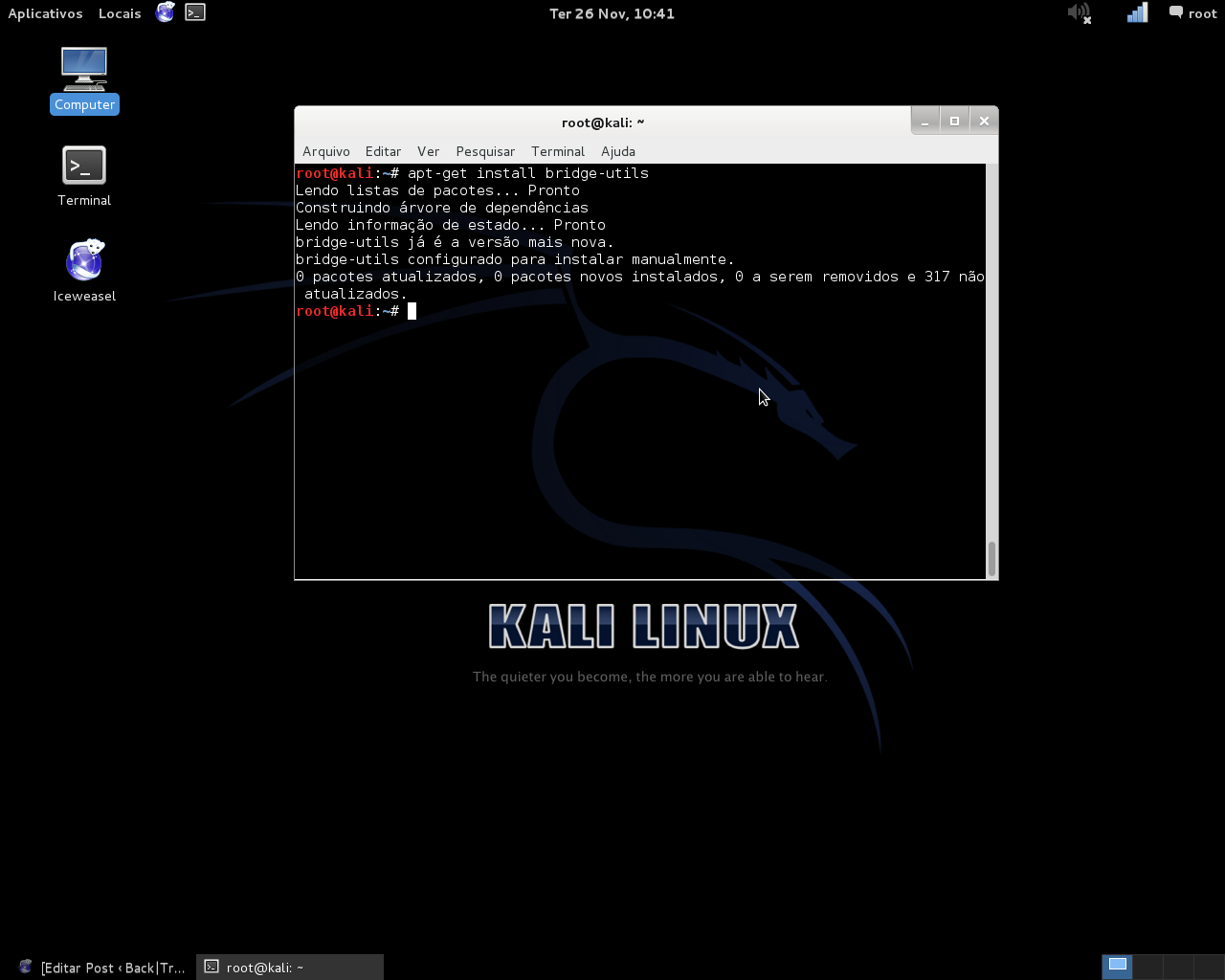The height and width of the screenshot is (980, 1225).
Task: Open the muted volume indicator
Action: pyautogui.click(x=1080, y=13)
